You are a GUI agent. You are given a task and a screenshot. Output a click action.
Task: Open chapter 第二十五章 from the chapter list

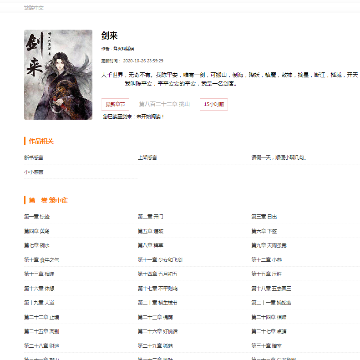(42, 331)
